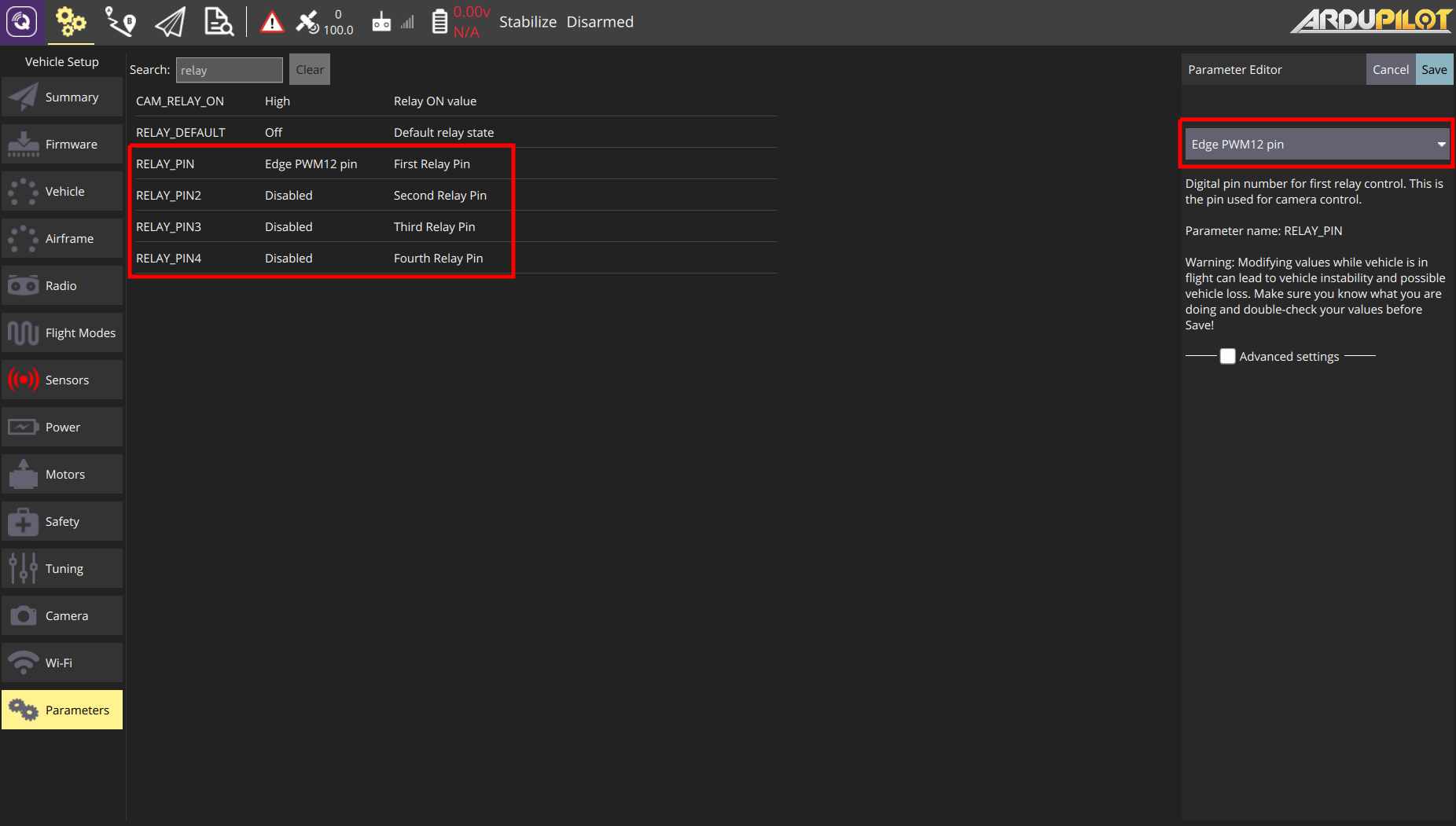Open the Radio setup page

[x=62, y=286]
